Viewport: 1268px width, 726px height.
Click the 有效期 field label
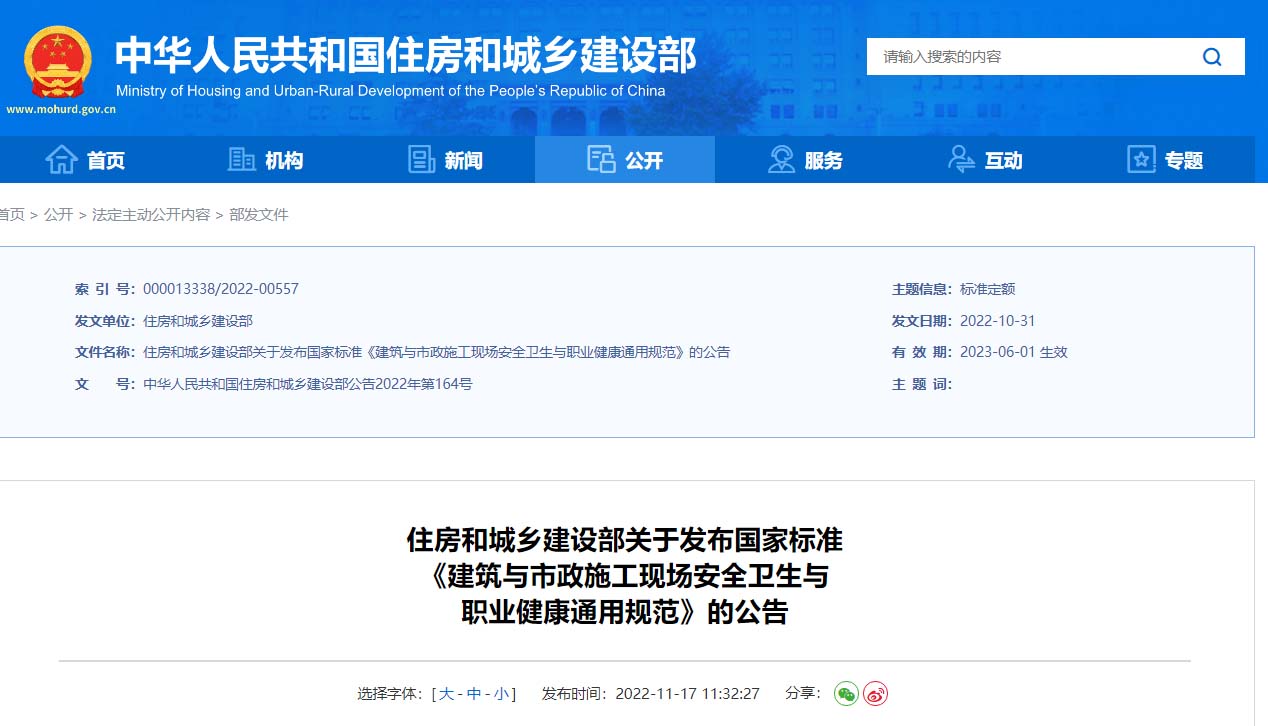pos(922,352)
